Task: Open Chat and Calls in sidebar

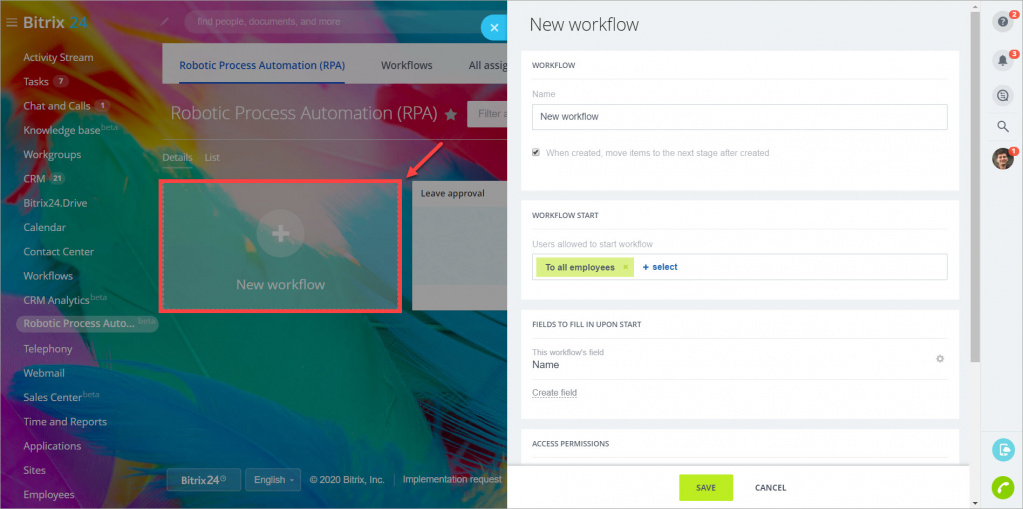Action: (x=57, y=106)
